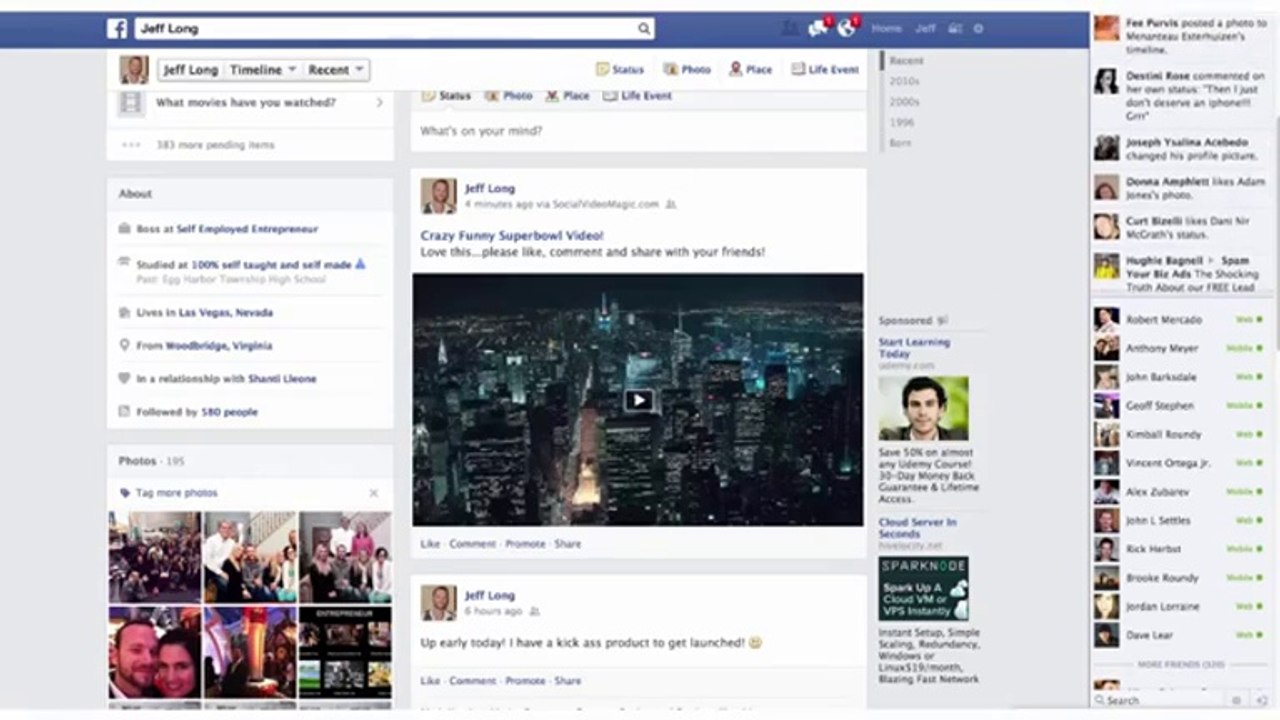The image size is (1280, 720).
Task: Select Life Event in the sticky header
Action: [x=825, y=70]
